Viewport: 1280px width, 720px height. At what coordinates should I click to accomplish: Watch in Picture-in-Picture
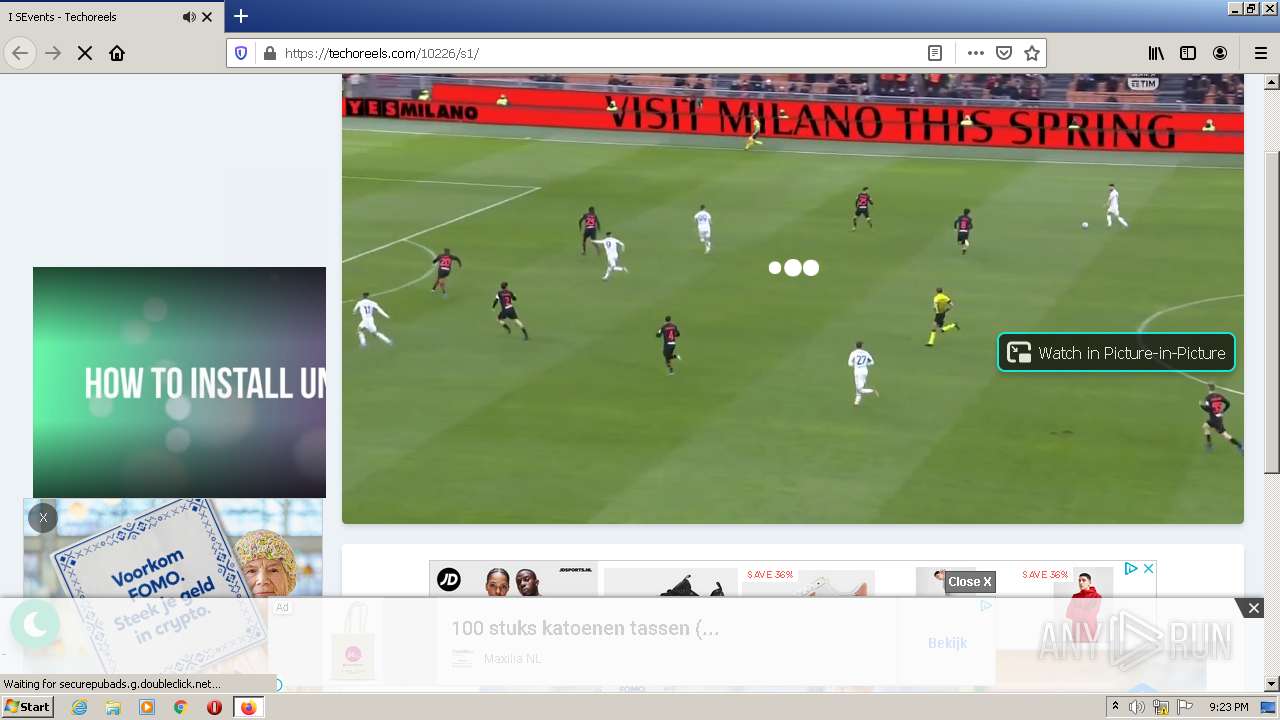[1116, 352]
